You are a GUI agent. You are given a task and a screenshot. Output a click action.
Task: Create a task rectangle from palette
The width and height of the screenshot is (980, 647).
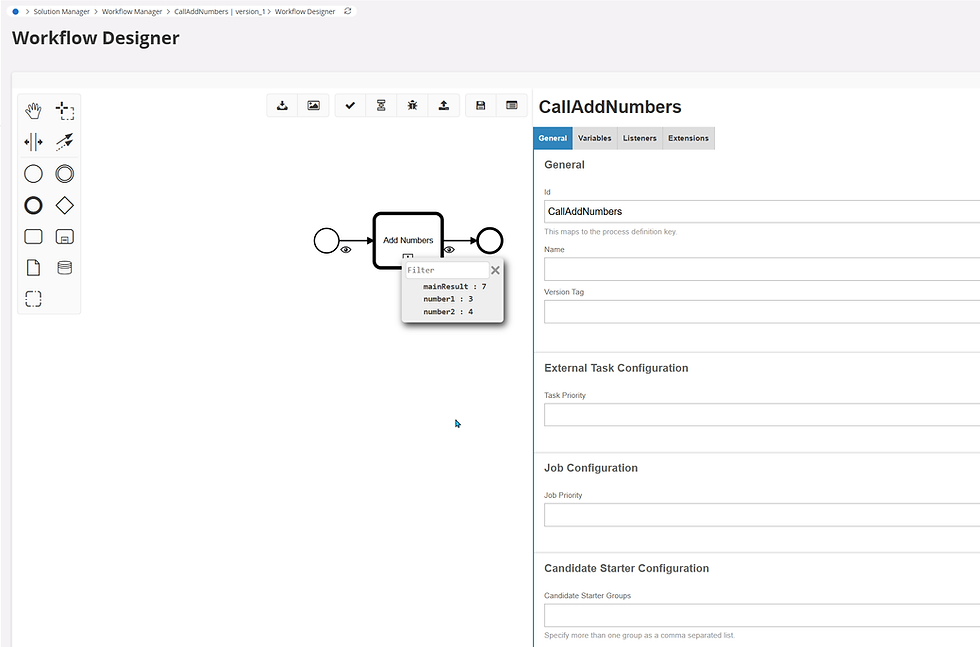pos(33,236)
